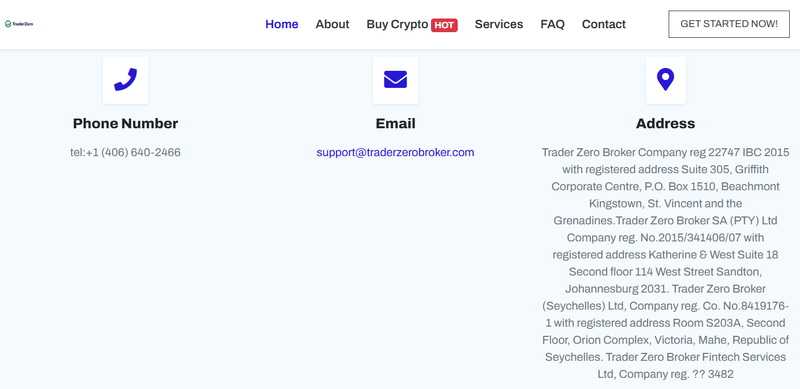Image resolution: width=800 pixels, height=389 pixels.
Task: Click the line "Johannesburg 2031. Trader Zero Broker"
Action: 665,289
